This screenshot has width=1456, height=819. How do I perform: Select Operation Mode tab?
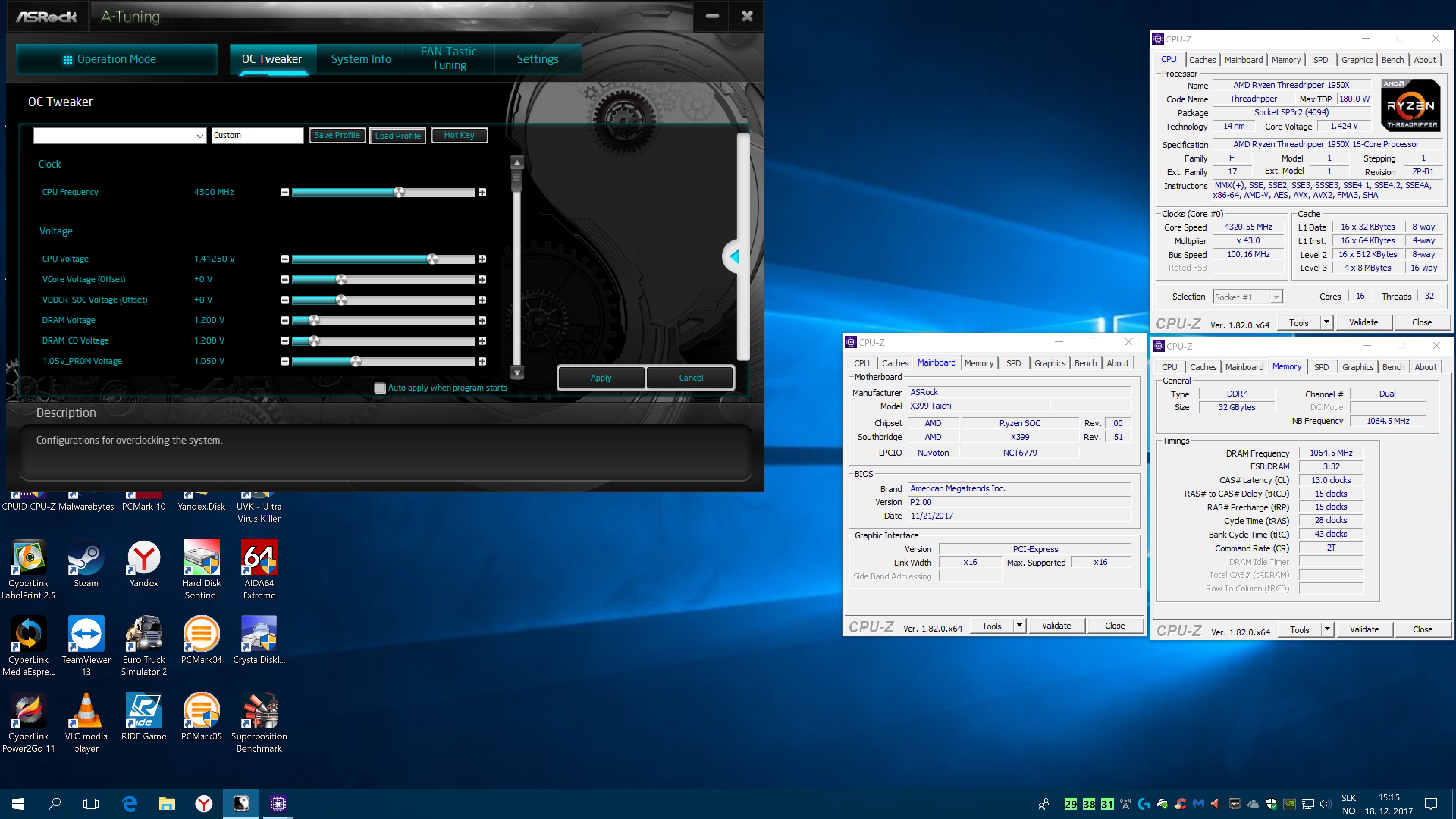[116, 59]
